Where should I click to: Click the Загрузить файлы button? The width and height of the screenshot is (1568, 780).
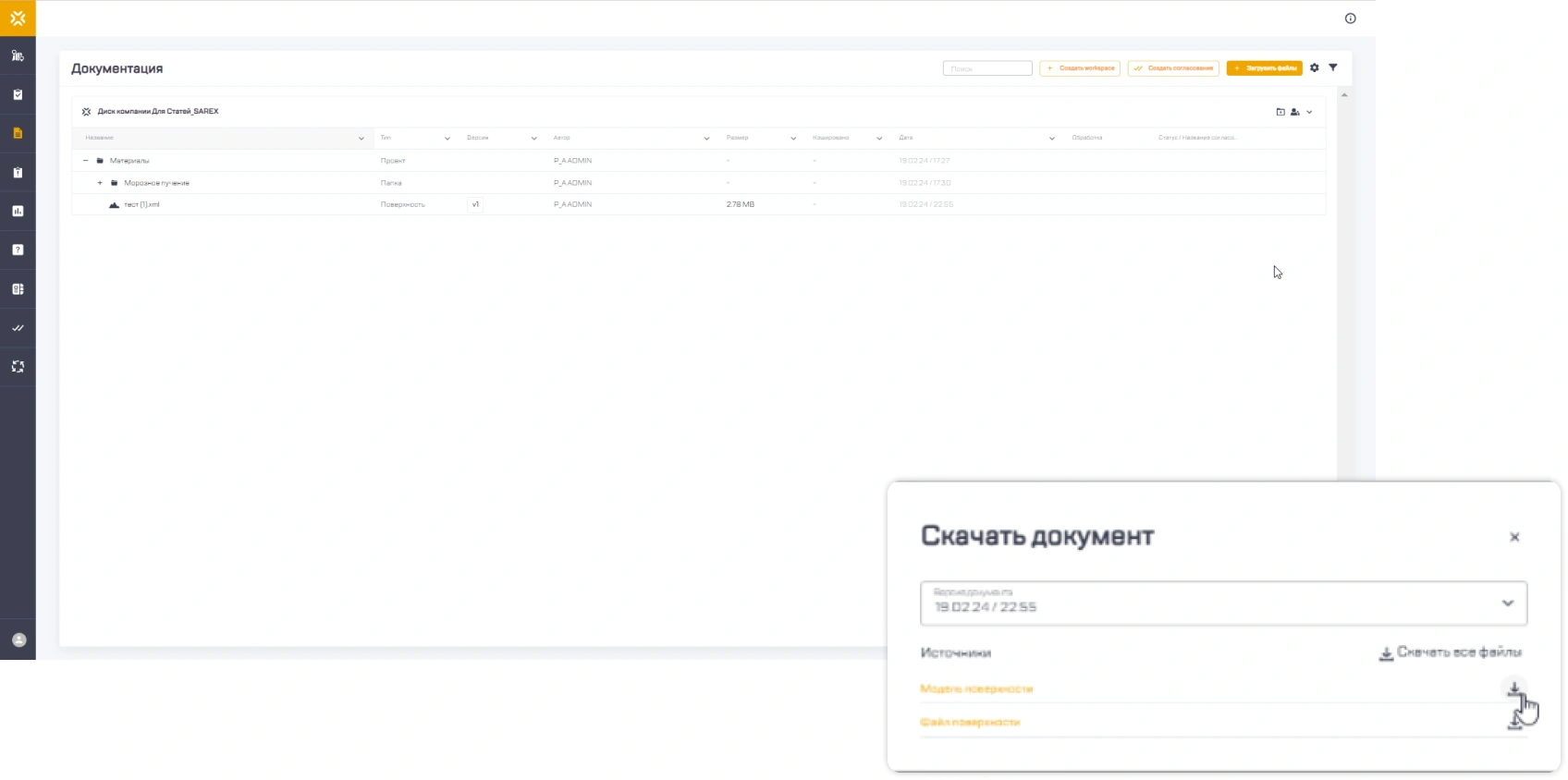tap(1264, 68)
